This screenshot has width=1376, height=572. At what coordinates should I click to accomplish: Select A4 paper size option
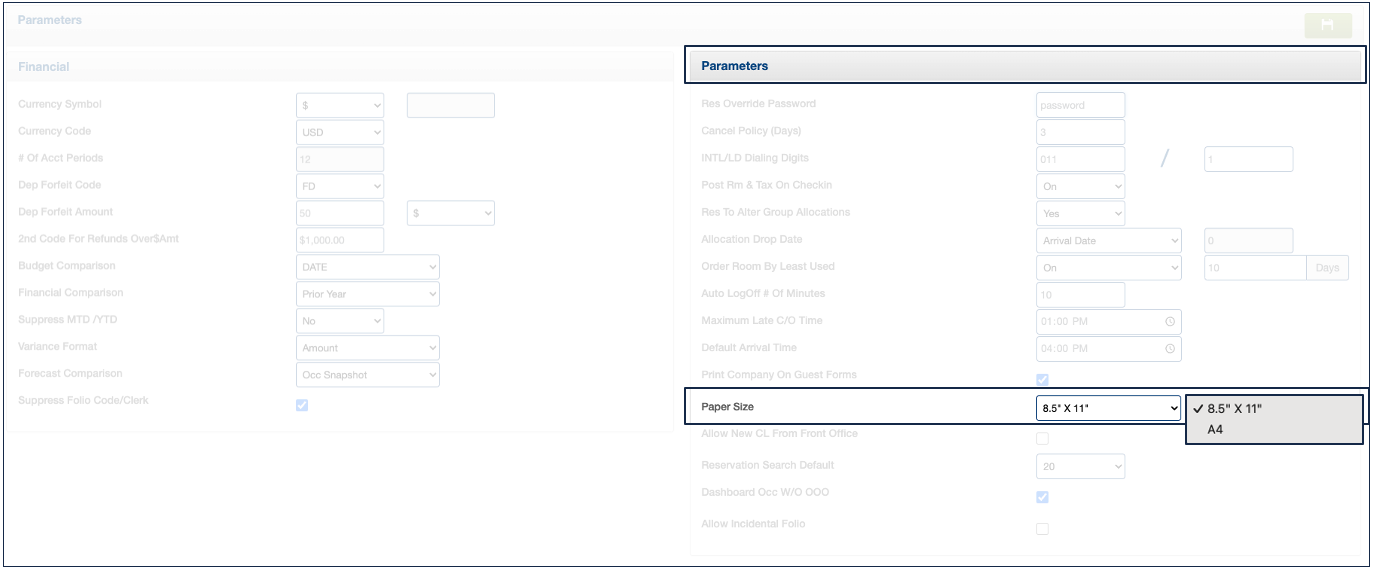pos(1215,430)
